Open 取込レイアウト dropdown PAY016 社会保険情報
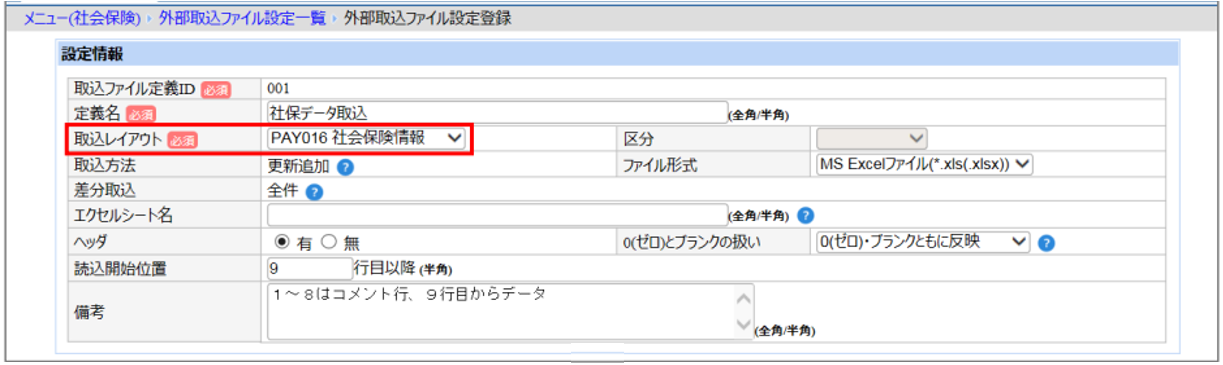This screenshot has width=1223, height=365. pyautogui.click(x=366, y=138)
